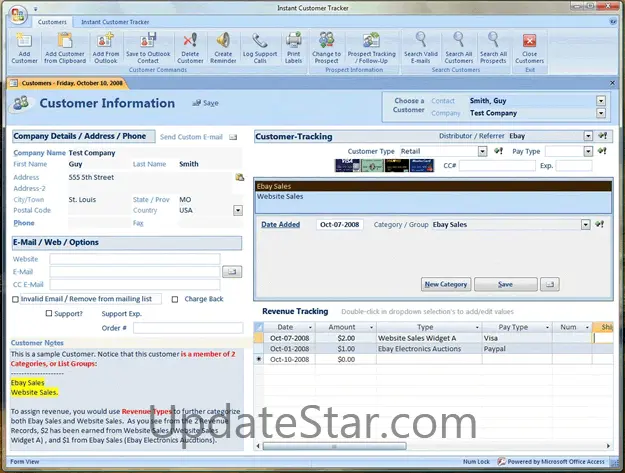Click the edit icon next to Pay Type dropdown
Viewport: 625px width, 473px height.
click(x=602, y=151)
